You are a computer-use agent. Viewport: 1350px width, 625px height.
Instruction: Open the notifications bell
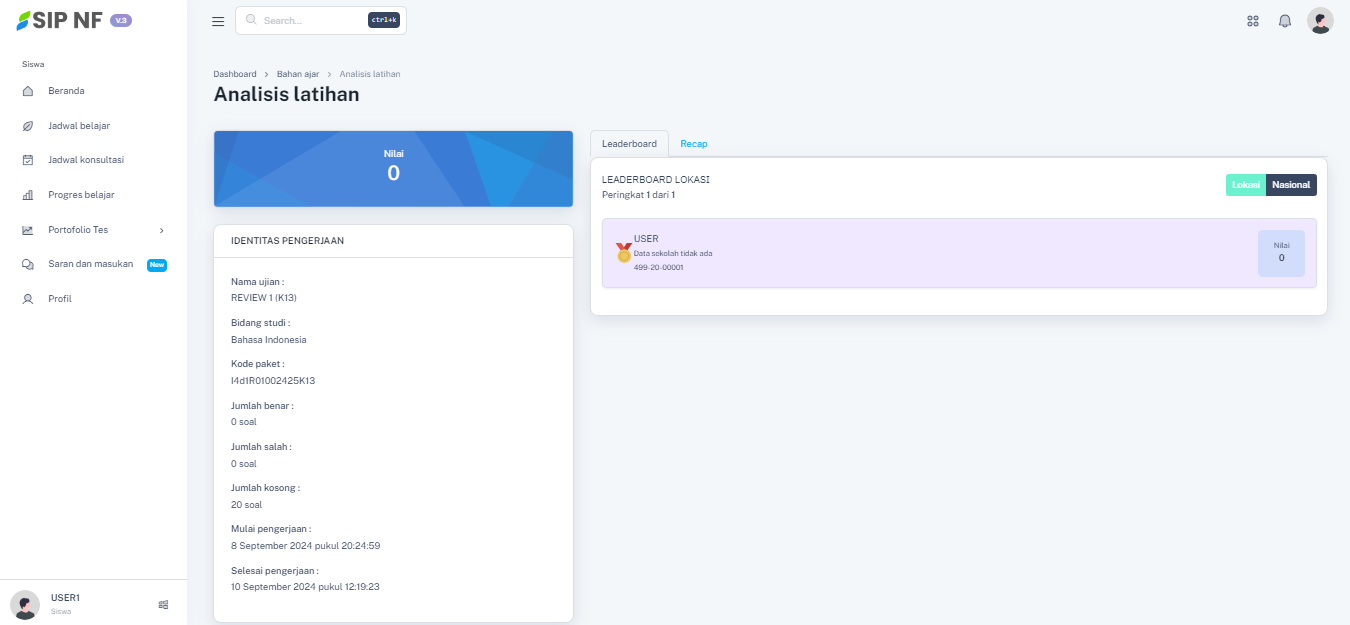[x=1285, y=21]
